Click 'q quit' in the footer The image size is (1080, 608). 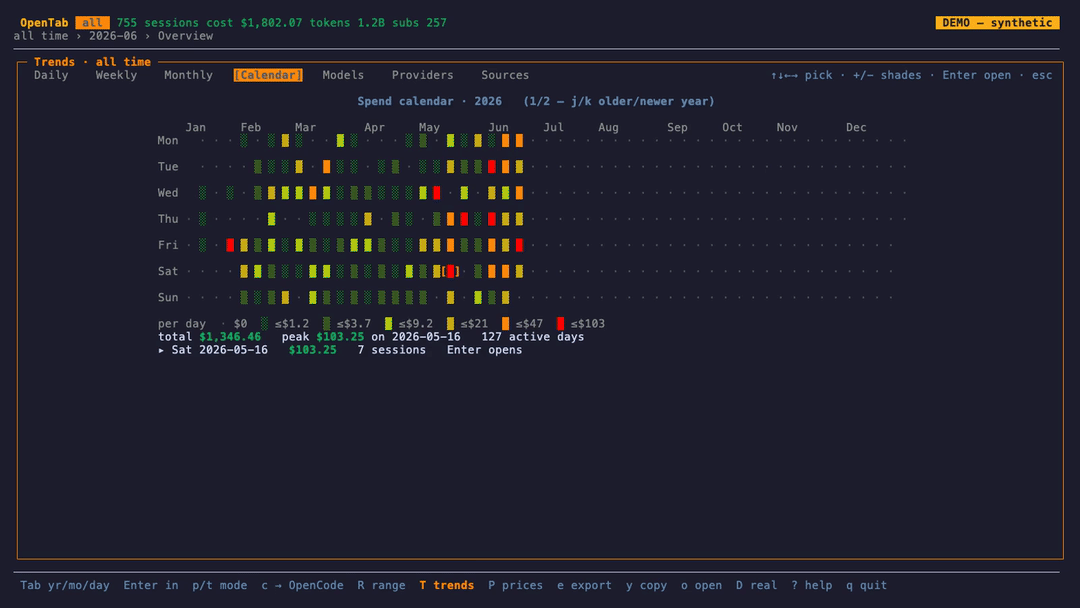(x=867, y=585)
